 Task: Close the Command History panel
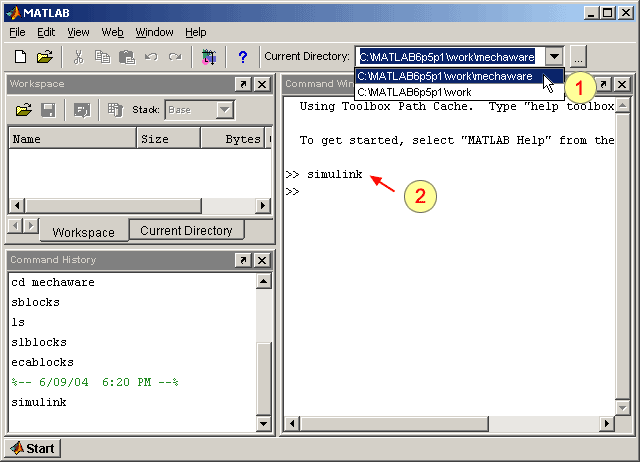coord(262,260)
